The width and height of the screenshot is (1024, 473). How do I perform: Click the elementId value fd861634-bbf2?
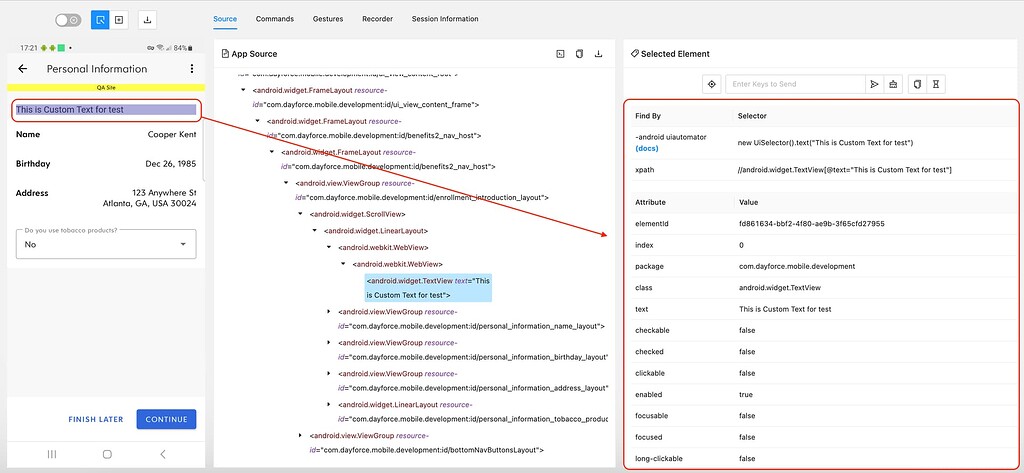pos(812,223)
